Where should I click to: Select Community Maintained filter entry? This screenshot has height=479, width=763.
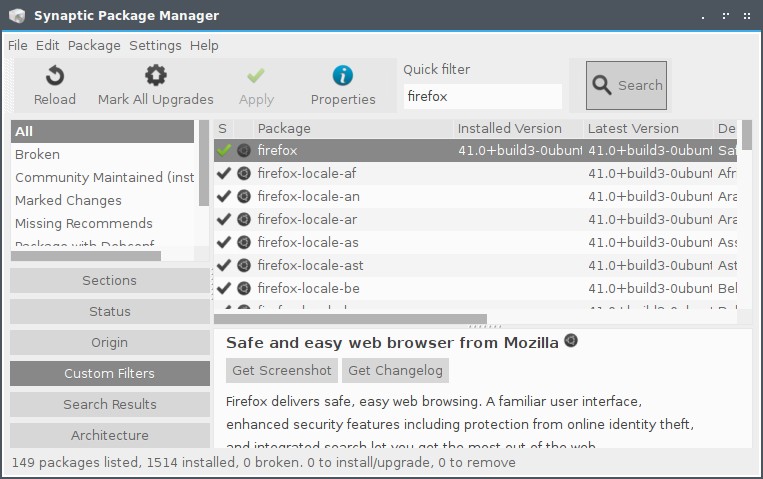click(104, 177)
